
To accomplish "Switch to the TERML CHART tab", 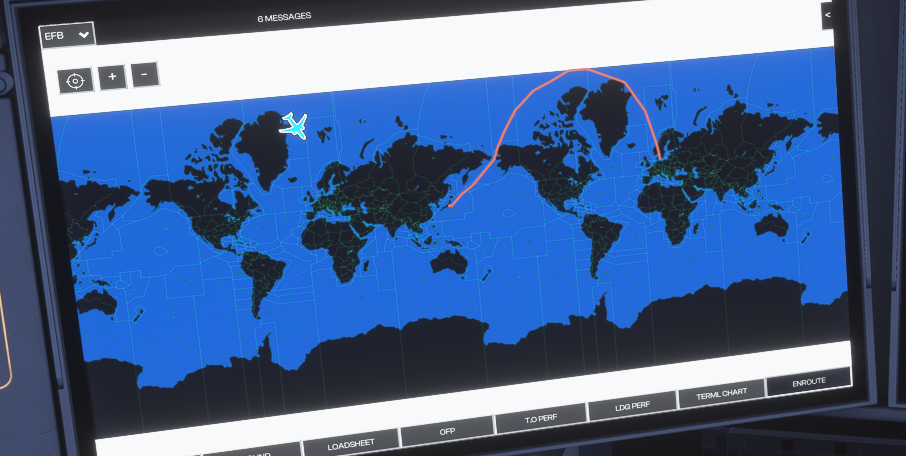I will tap(722, 394).
